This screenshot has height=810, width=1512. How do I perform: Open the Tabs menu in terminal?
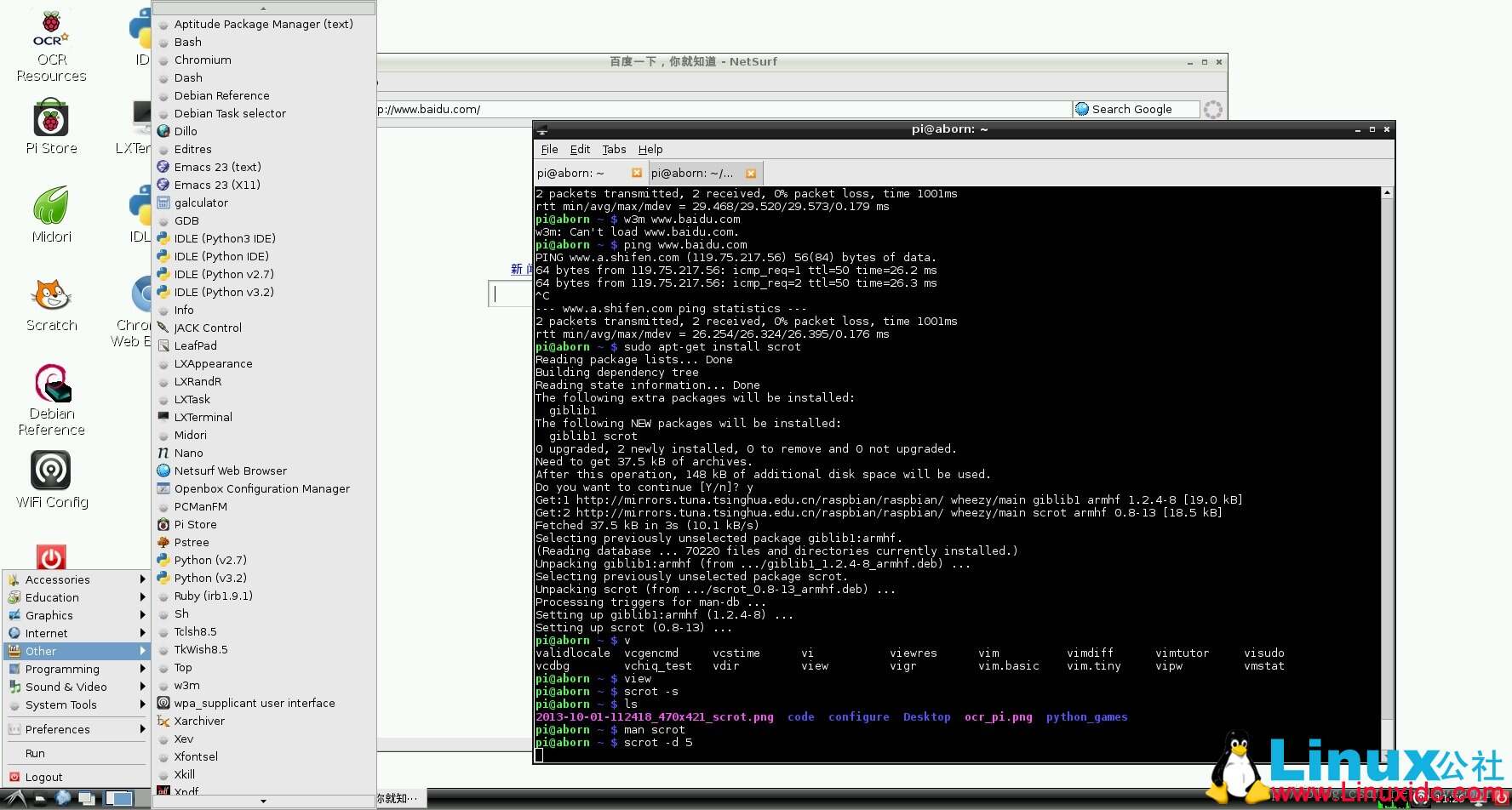click(614, 149)
